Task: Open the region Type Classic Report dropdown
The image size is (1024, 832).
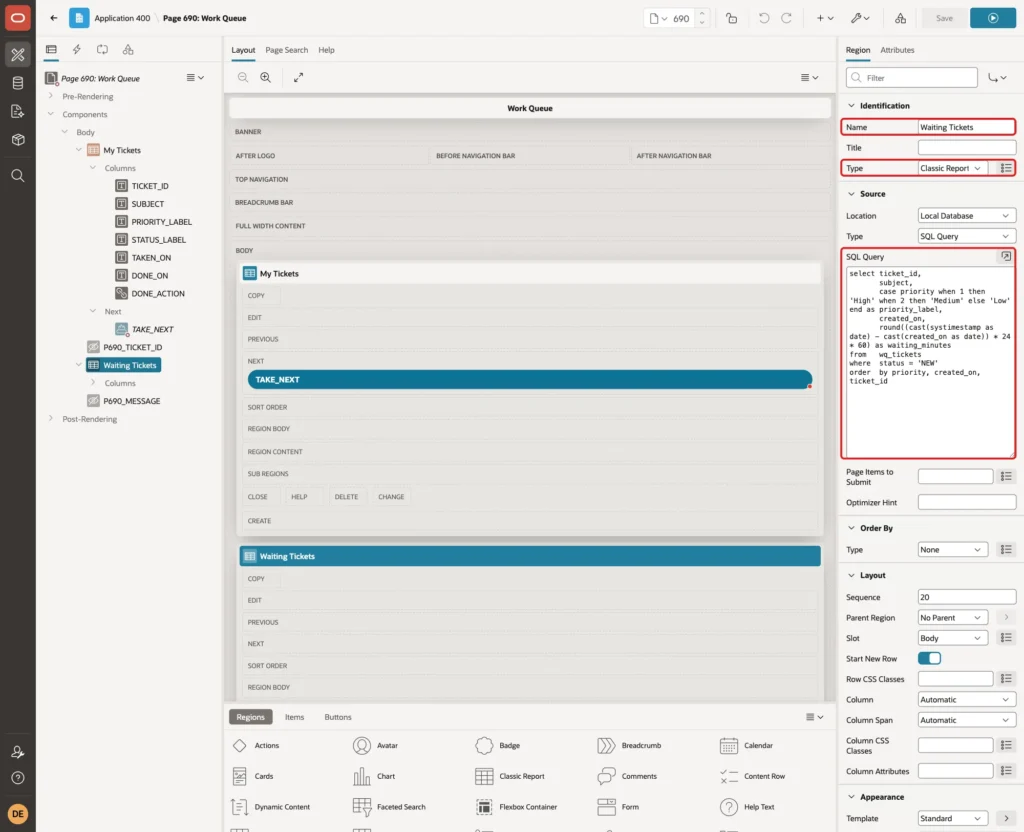Action: [952, 168]
